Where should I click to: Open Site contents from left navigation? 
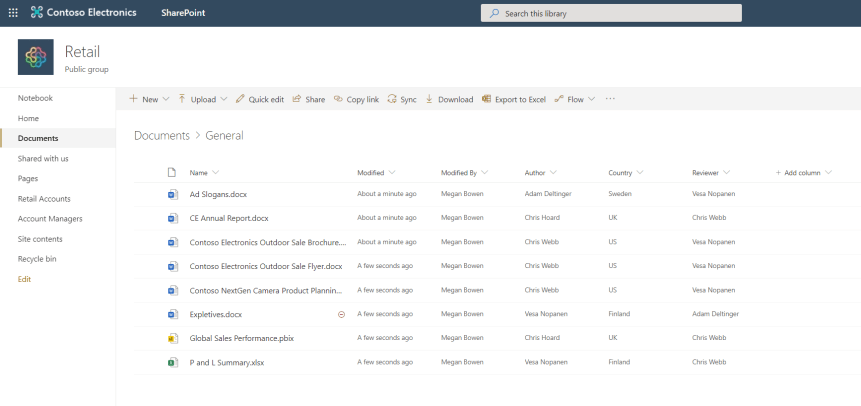tap(40, 238)
